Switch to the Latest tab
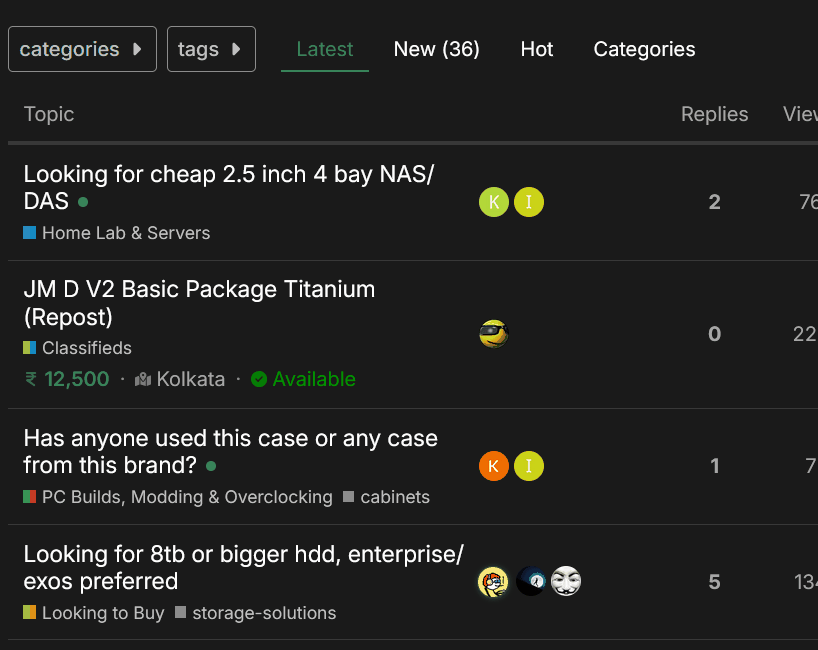 [x=325, y=49]
